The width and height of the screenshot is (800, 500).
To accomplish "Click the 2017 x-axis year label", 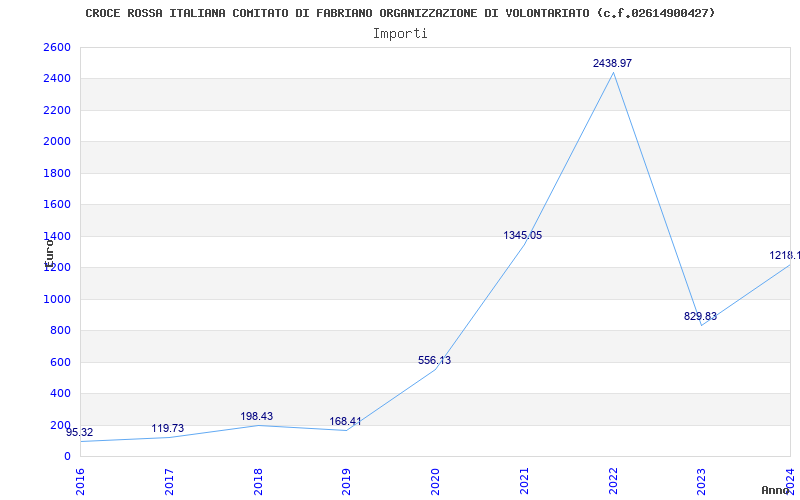I will pos(169,482).
